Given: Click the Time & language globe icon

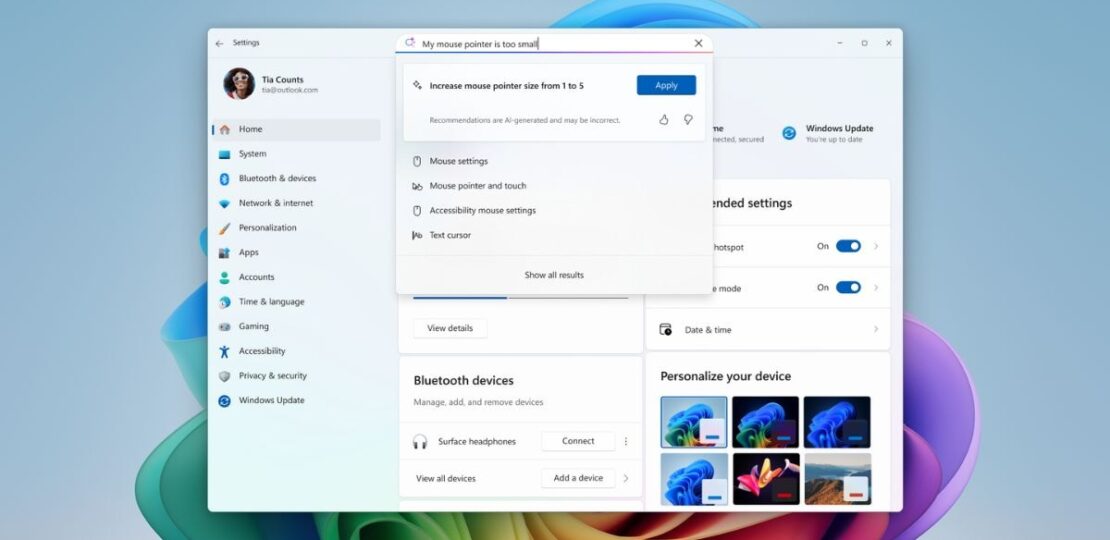Looking at the screenshot, I should pyautogui.click(x=224, y=302).
